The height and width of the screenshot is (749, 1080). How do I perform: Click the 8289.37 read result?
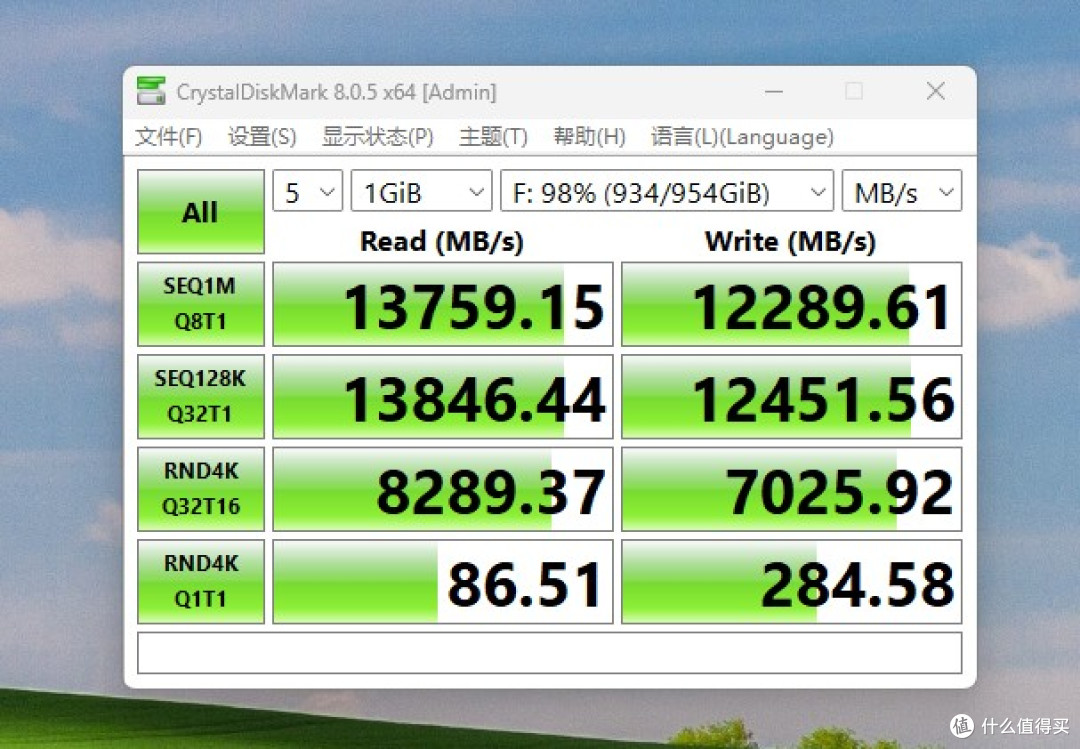coord(443,489)
